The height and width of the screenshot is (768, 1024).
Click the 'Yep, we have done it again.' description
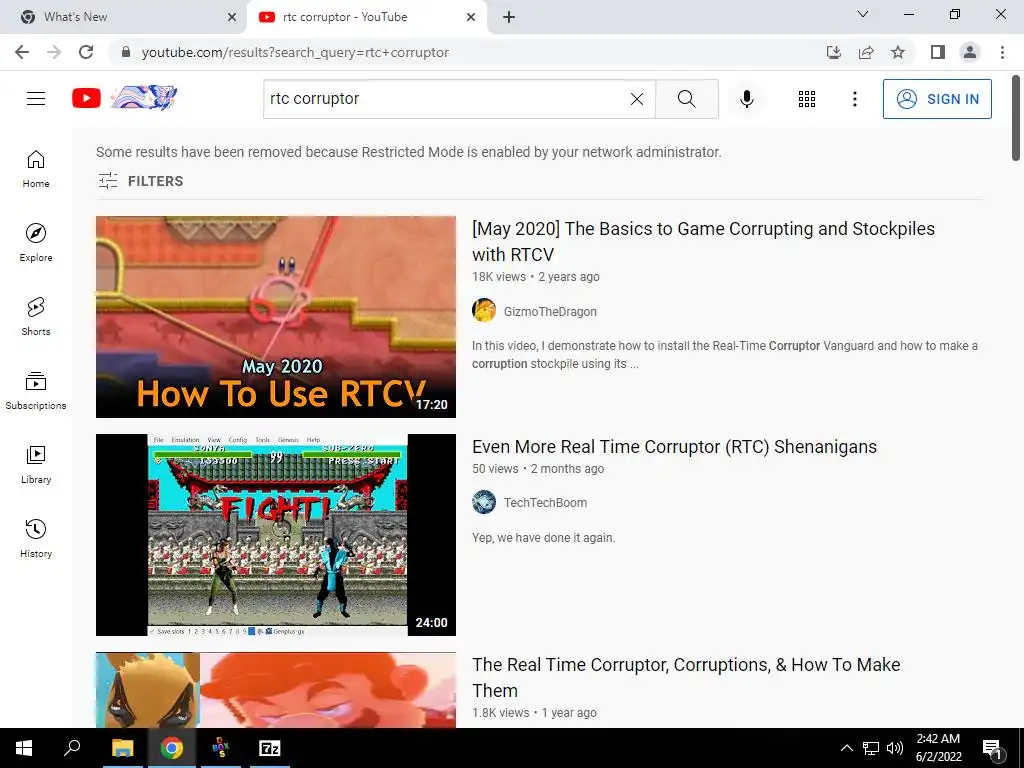(543, 537)
